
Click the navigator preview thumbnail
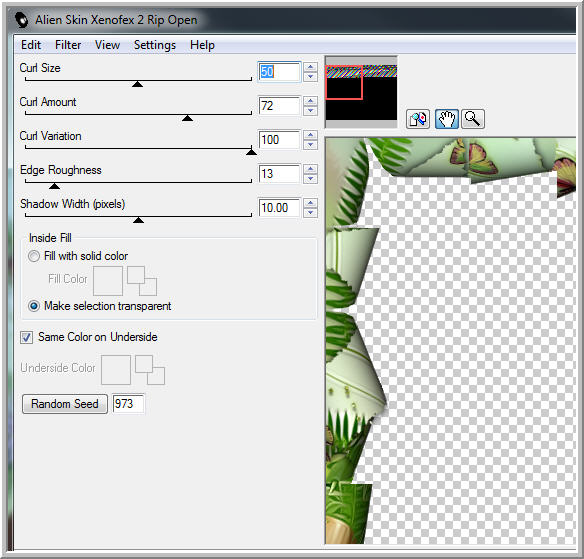click(361, 92)
